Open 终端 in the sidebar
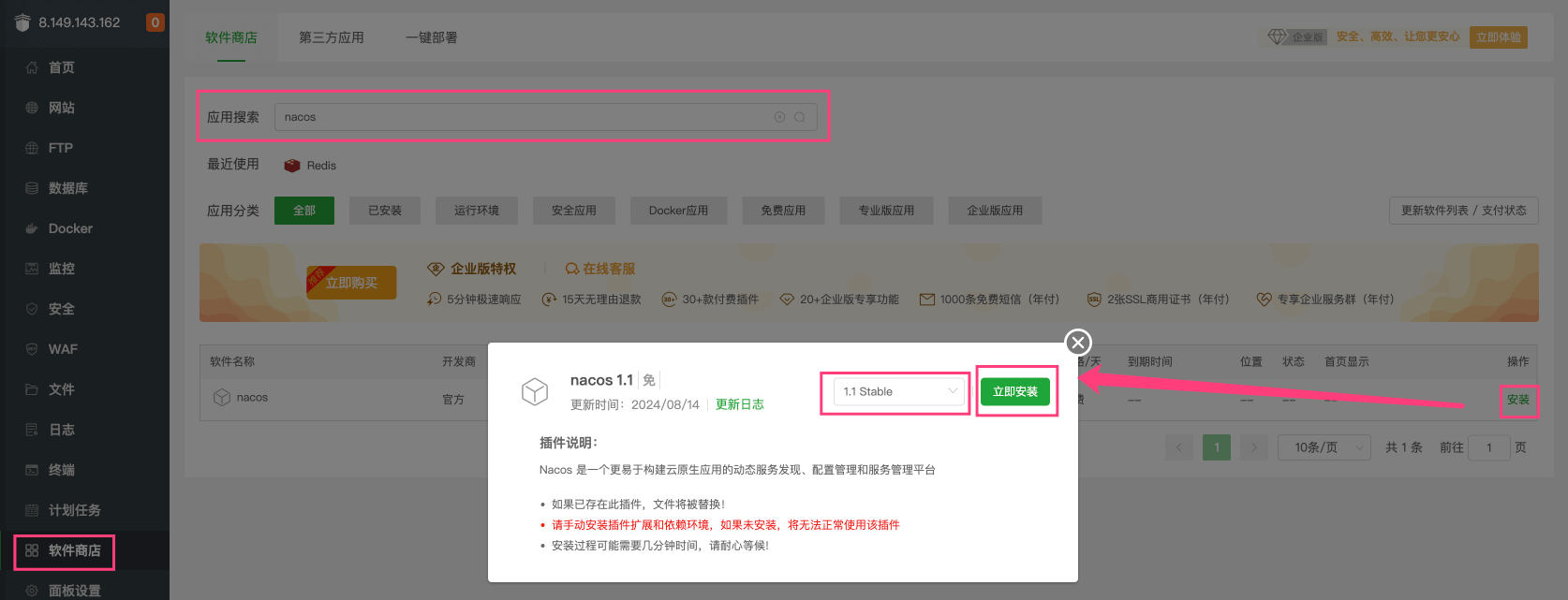Screen dimensions: 1568x600 click(x=62, y=470)
